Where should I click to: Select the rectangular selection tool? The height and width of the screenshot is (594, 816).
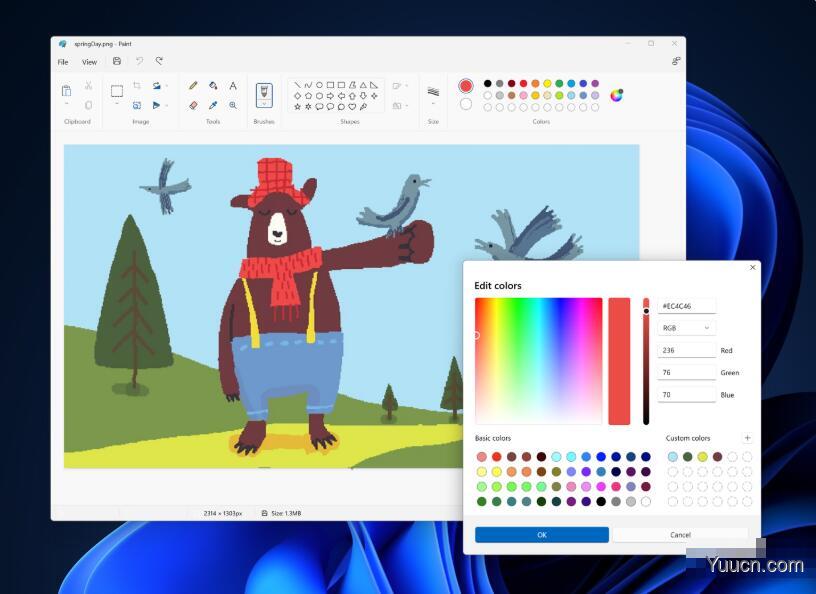(117, 91)
